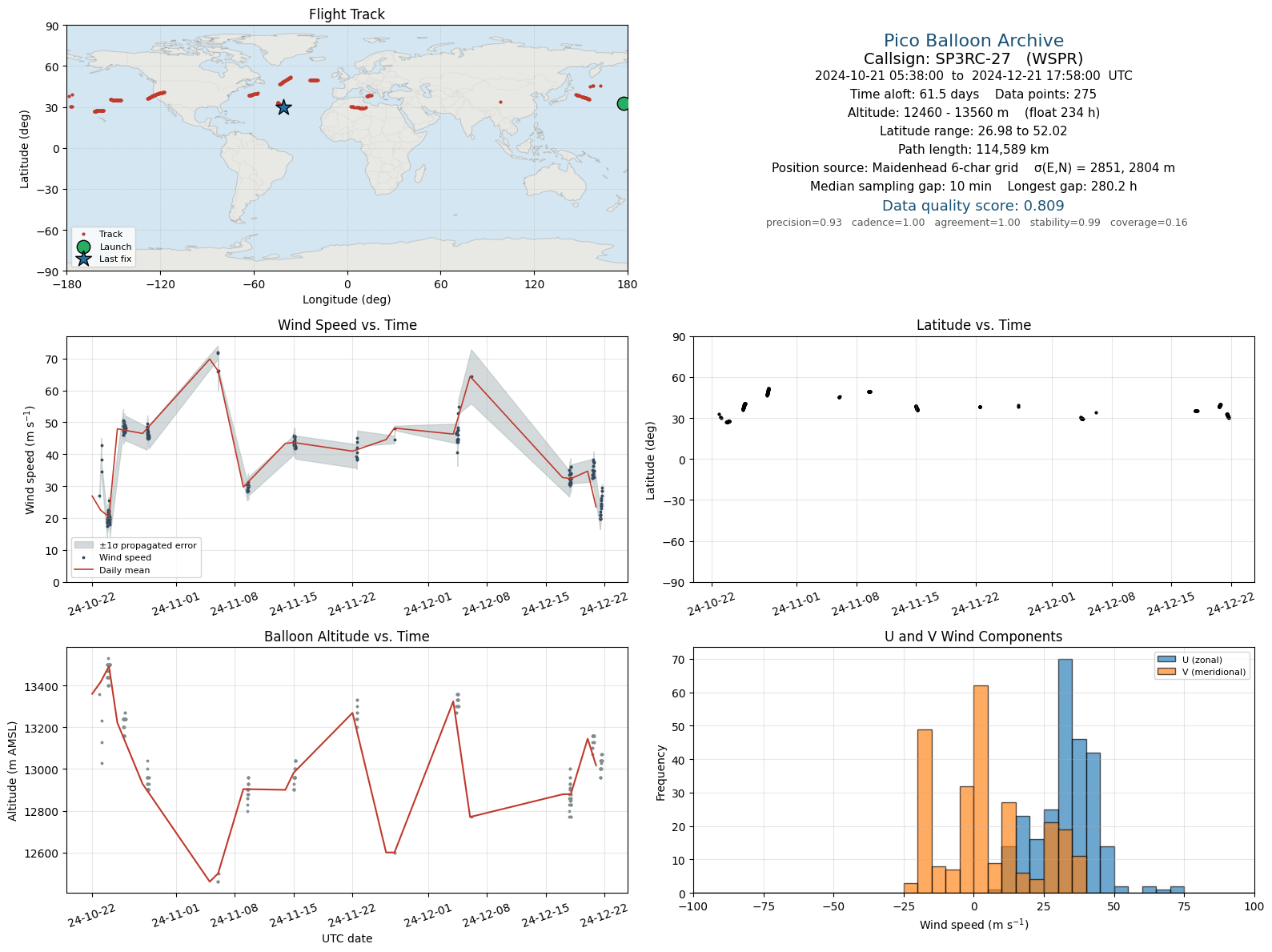1272x952 pixels.
Task: Click the tallest blue U histogram bar
Action: [1065, 776]
